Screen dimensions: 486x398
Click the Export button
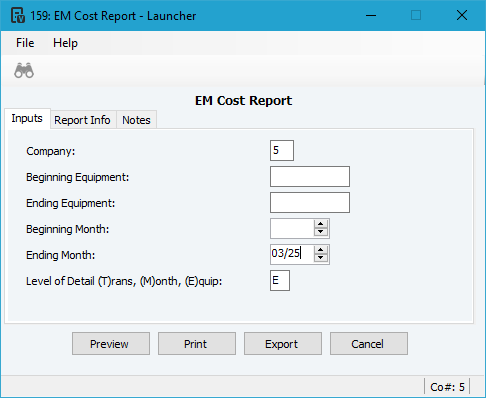(283, 343)
